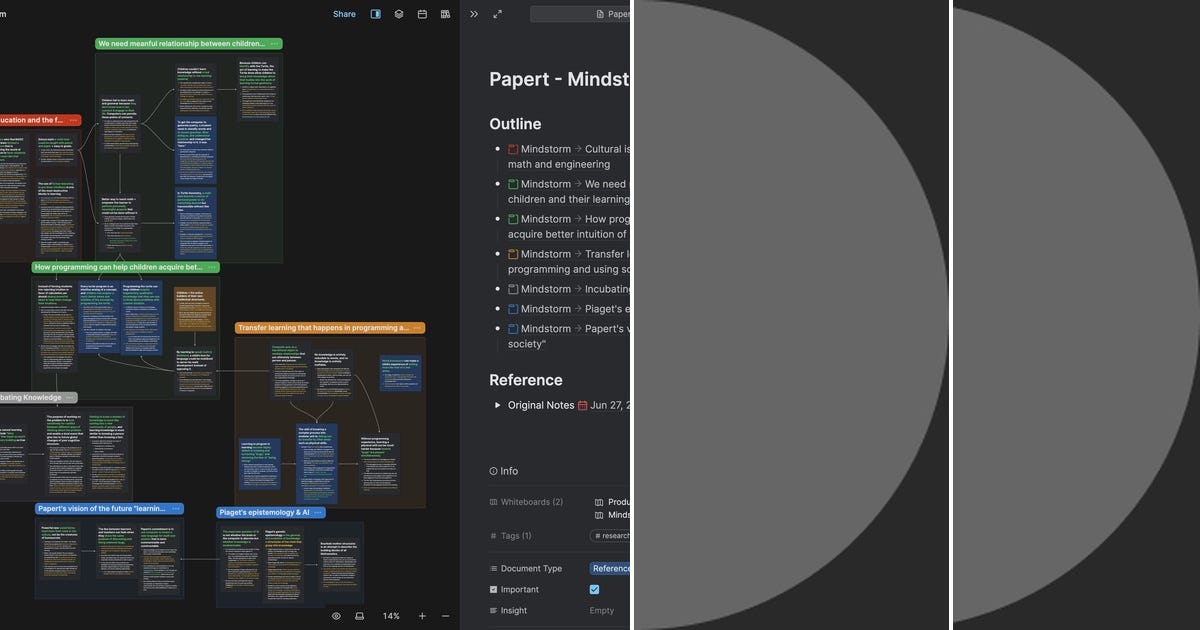This screenshot has width=1200, height=630.
Task: Open the options menu on the 'We need meanful relationship' group
Action: pyautogui.click(x=274, y=44)
